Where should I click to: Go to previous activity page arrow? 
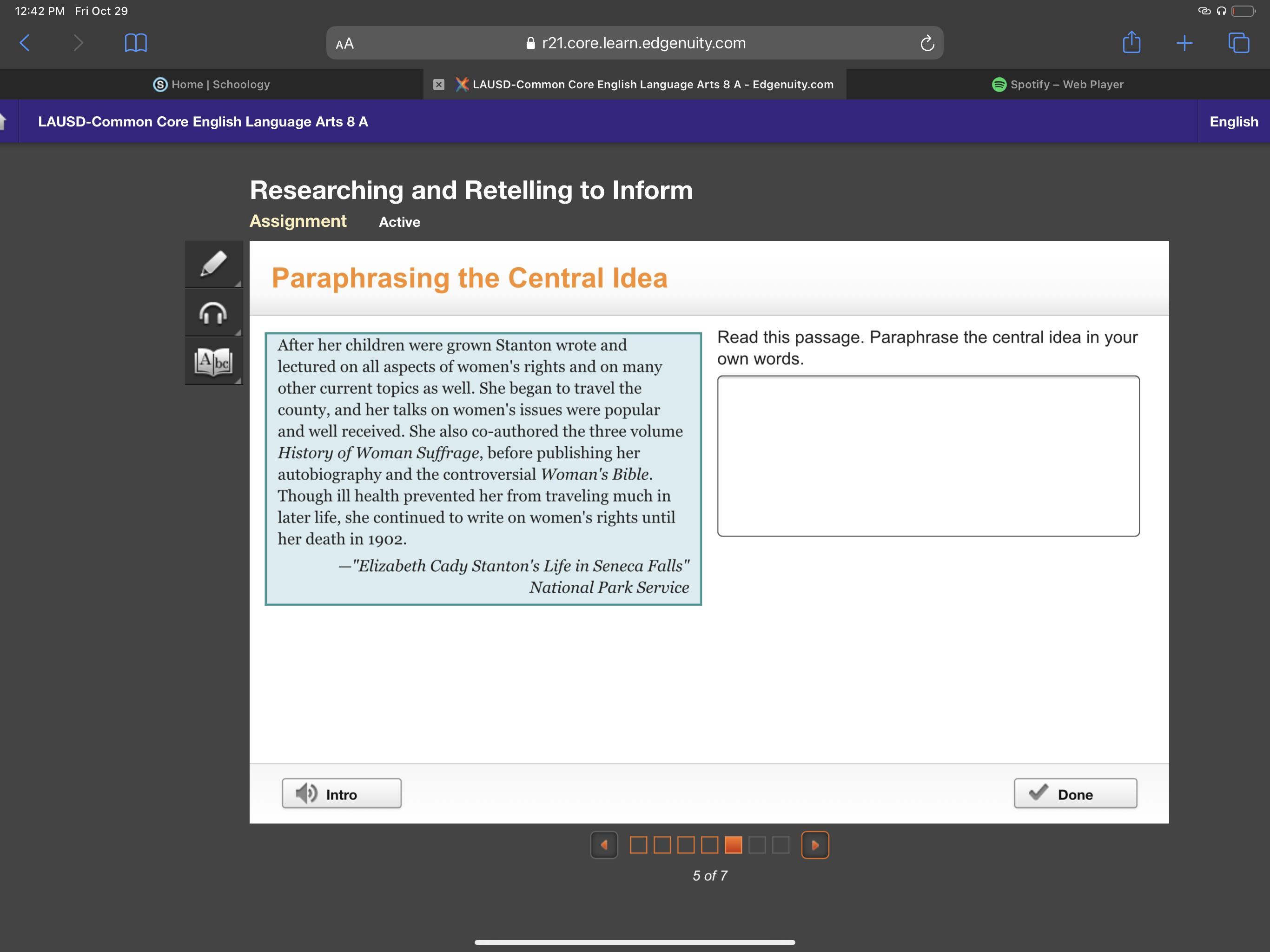click(604, 845)
